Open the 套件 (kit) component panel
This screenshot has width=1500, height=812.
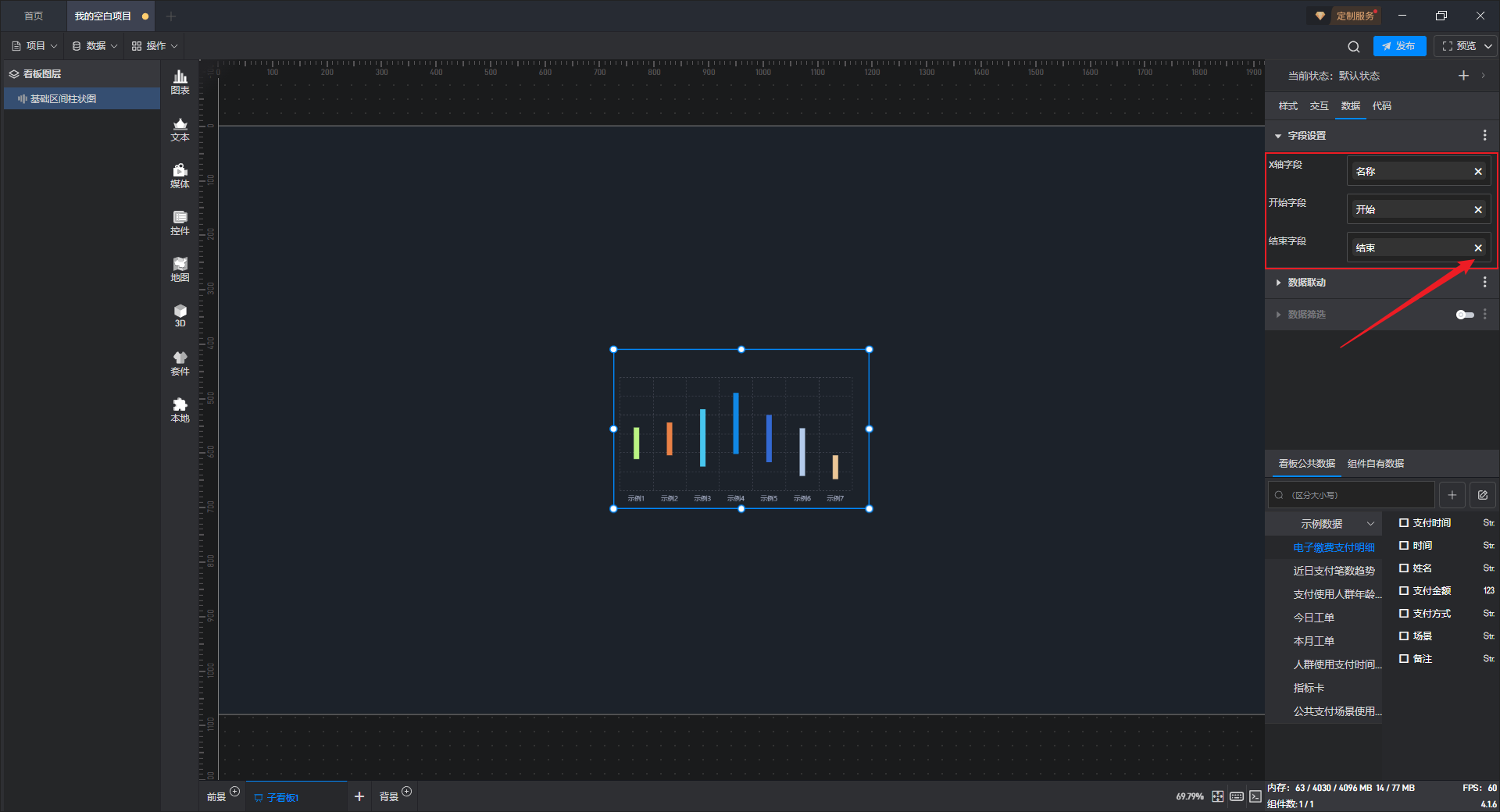pyautogui.click(x=180, y=363)
